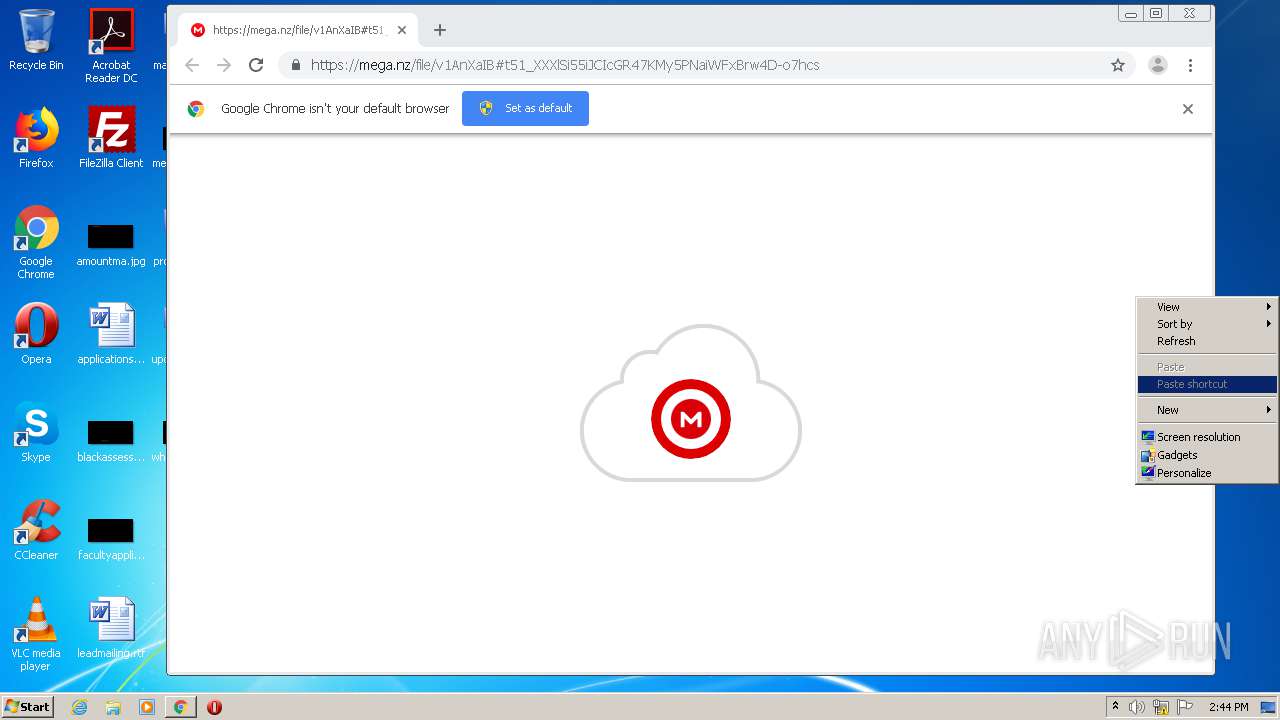Select the applications Word document icon
This screenshot has width=1280, height=720.
point(111,334)
